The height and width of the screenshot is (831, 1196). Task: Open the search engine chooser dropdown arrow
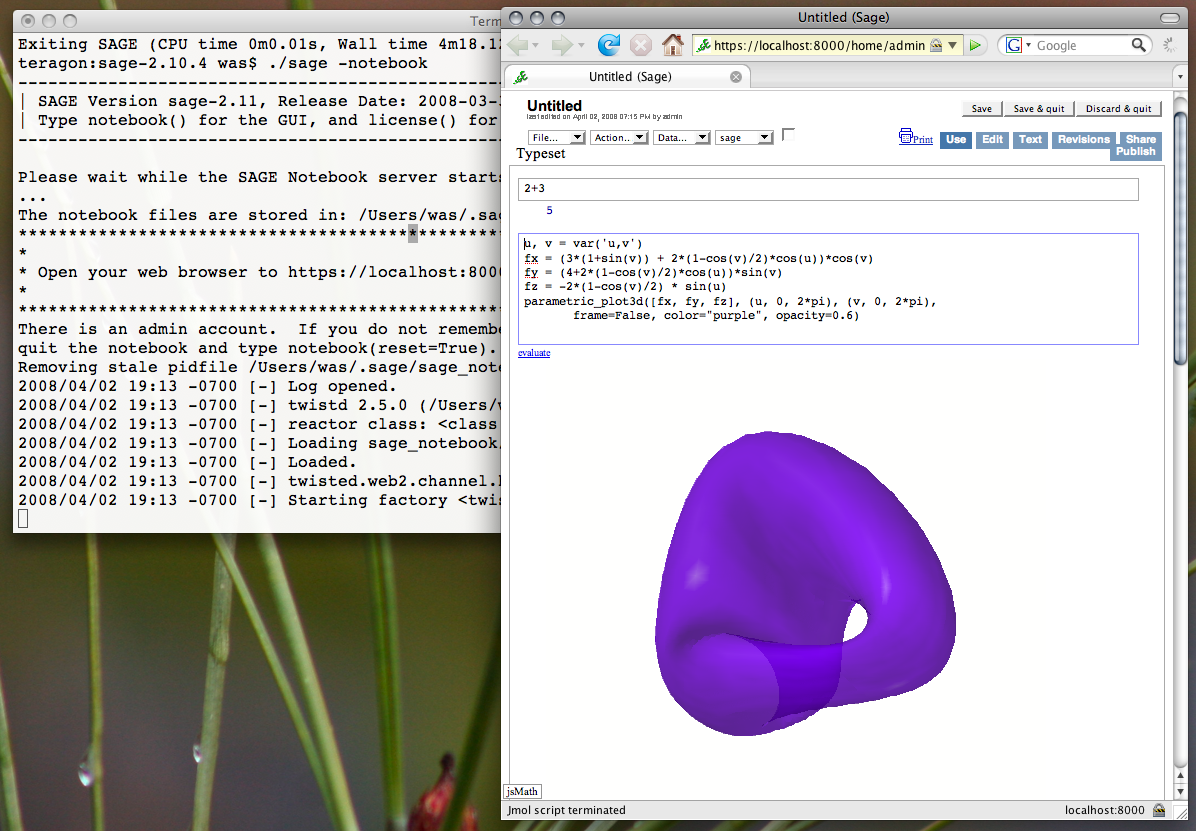click(1028, 46)
